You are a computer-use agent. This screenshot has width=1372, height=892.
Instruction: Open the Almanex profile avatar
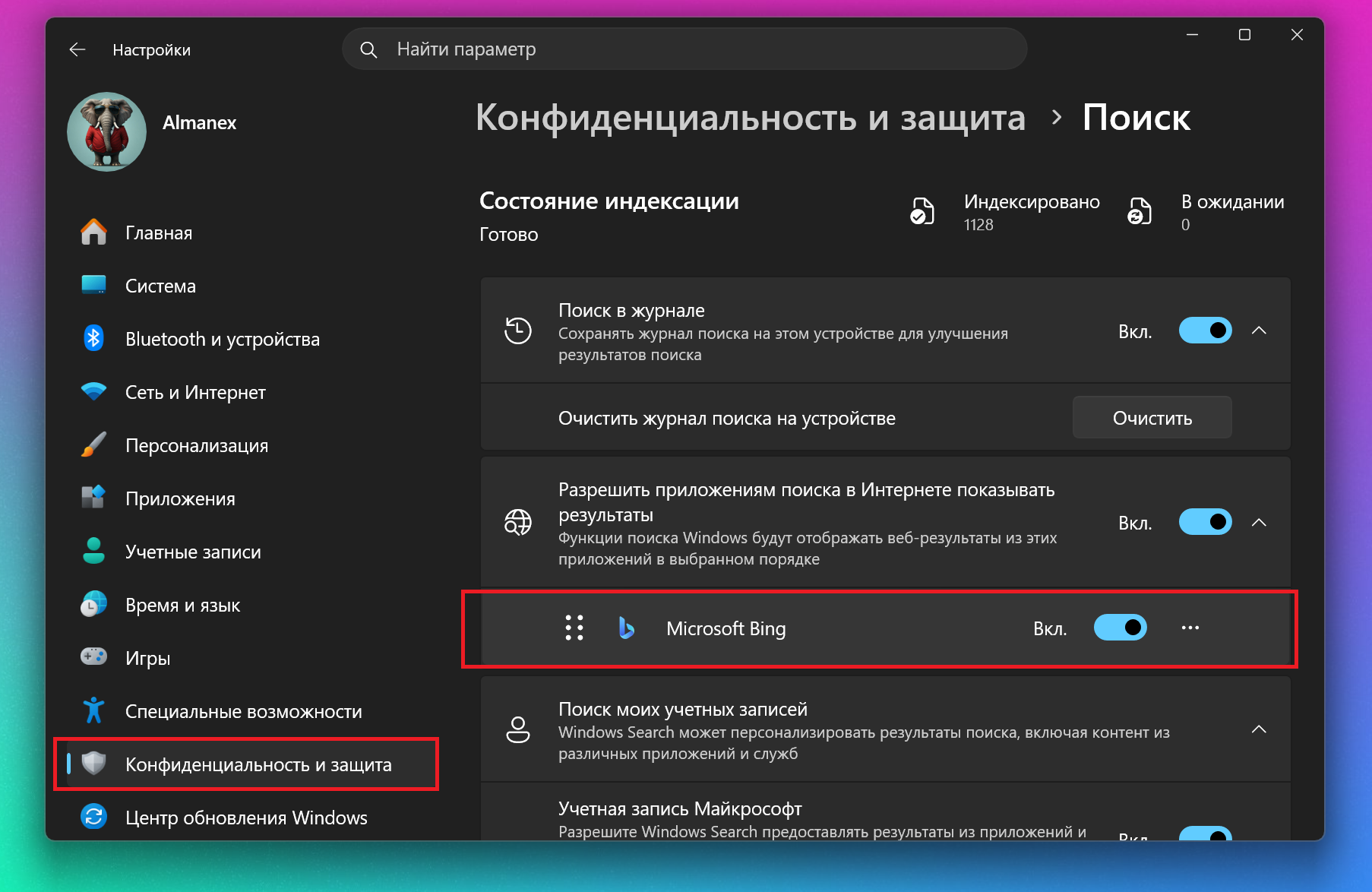(x=107, y=131)
